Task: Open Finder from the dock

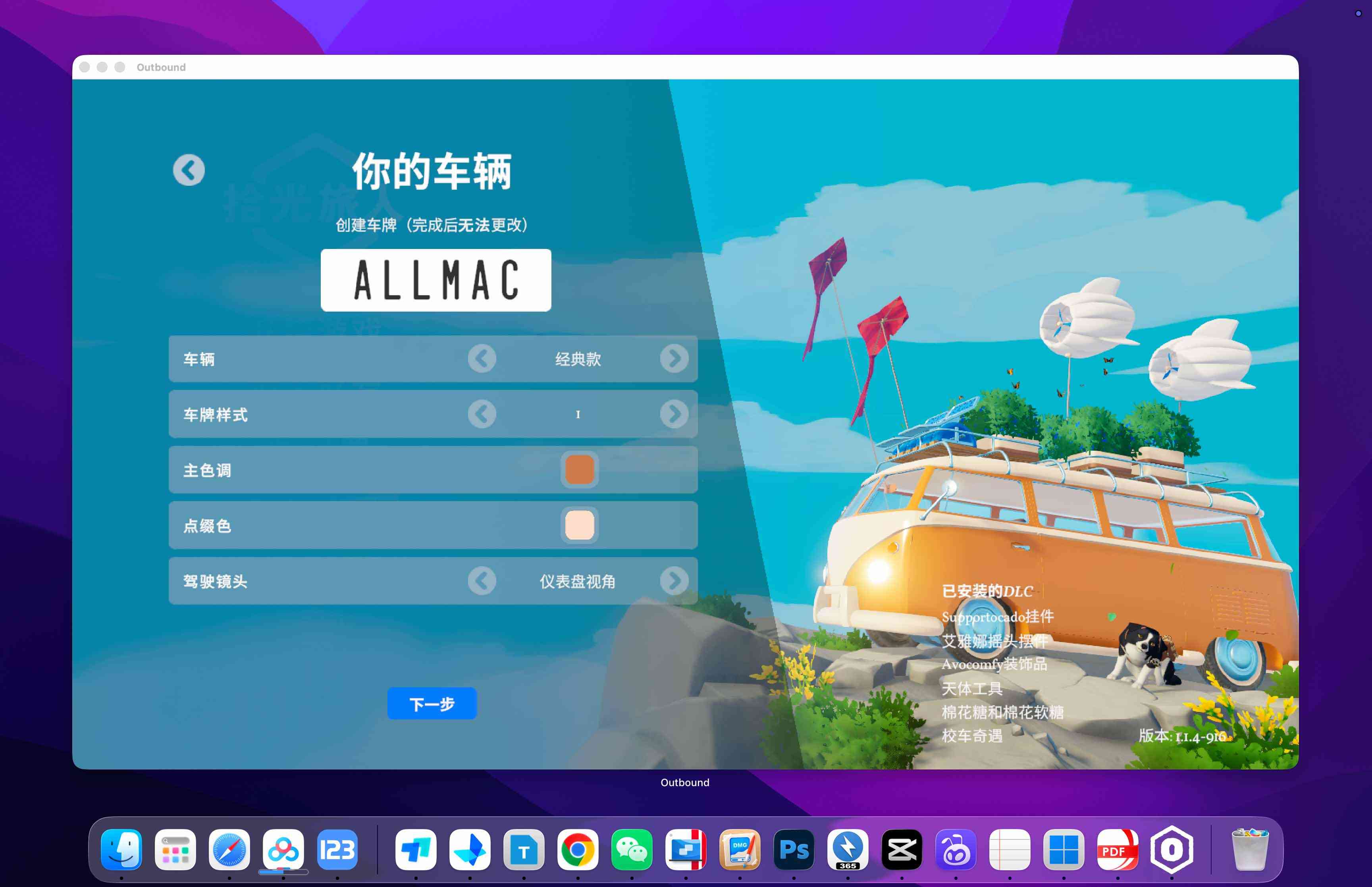Action: click(x=121, y=850)
